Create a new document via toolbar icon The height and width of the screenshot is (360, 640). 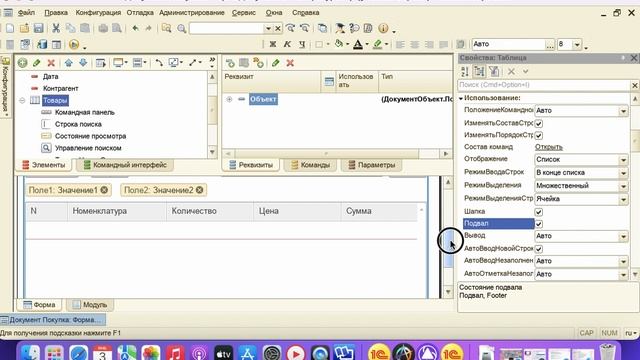pyautogui.click(x=10, y=28)
